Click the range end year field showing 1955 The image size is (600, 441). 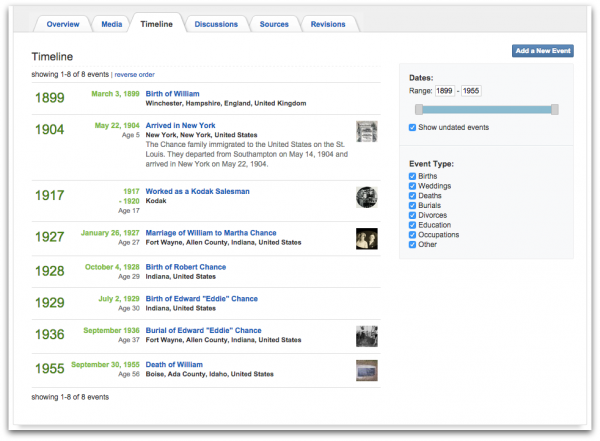tap(471, 91)
